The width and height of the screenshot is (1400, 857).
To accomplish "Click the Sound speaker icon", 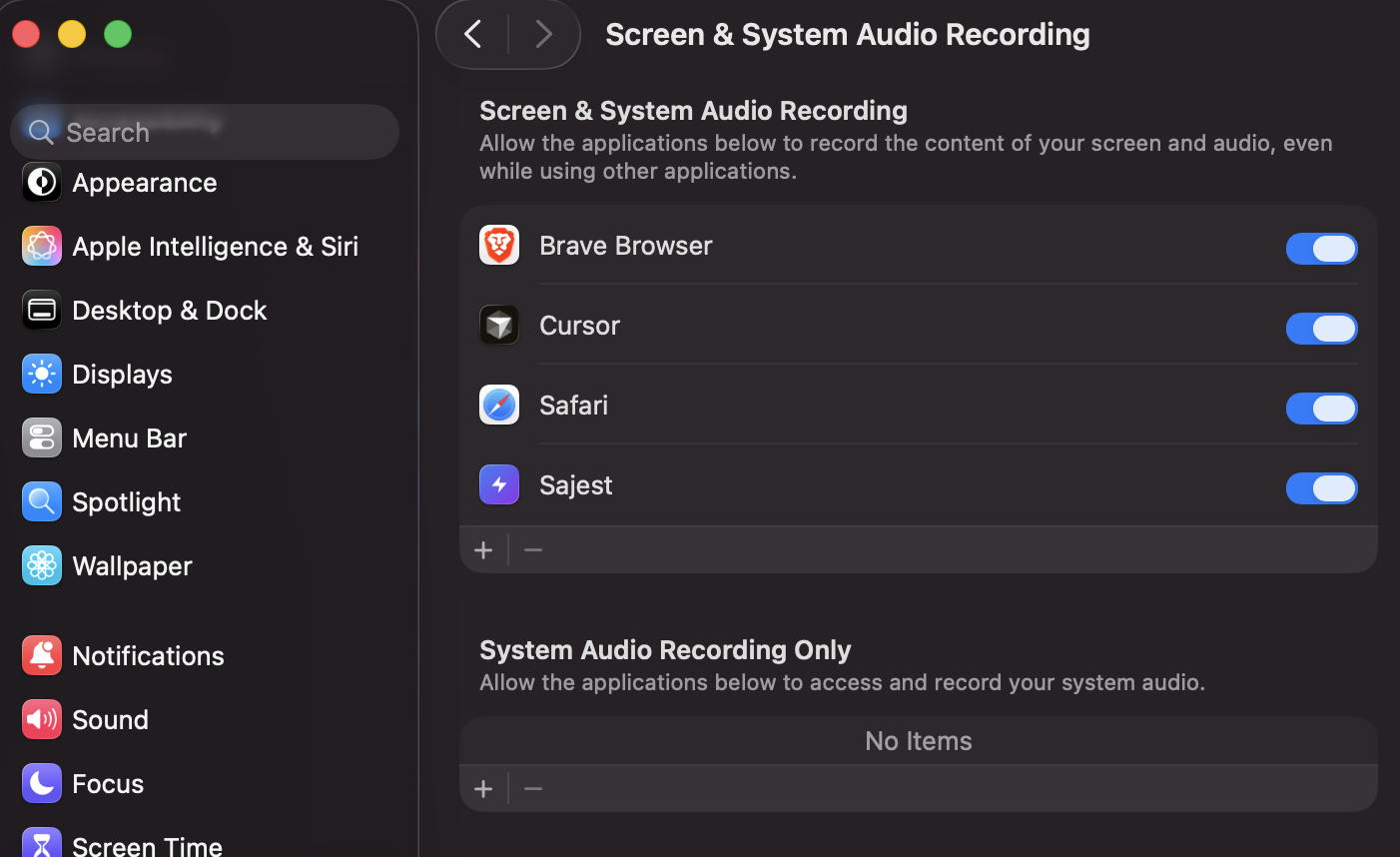I will tap(42, 720).
